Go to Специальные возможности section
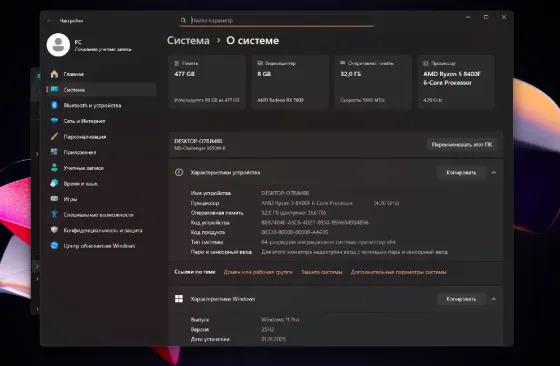This screenshot has width=560, height=366. tap(101, 215)
